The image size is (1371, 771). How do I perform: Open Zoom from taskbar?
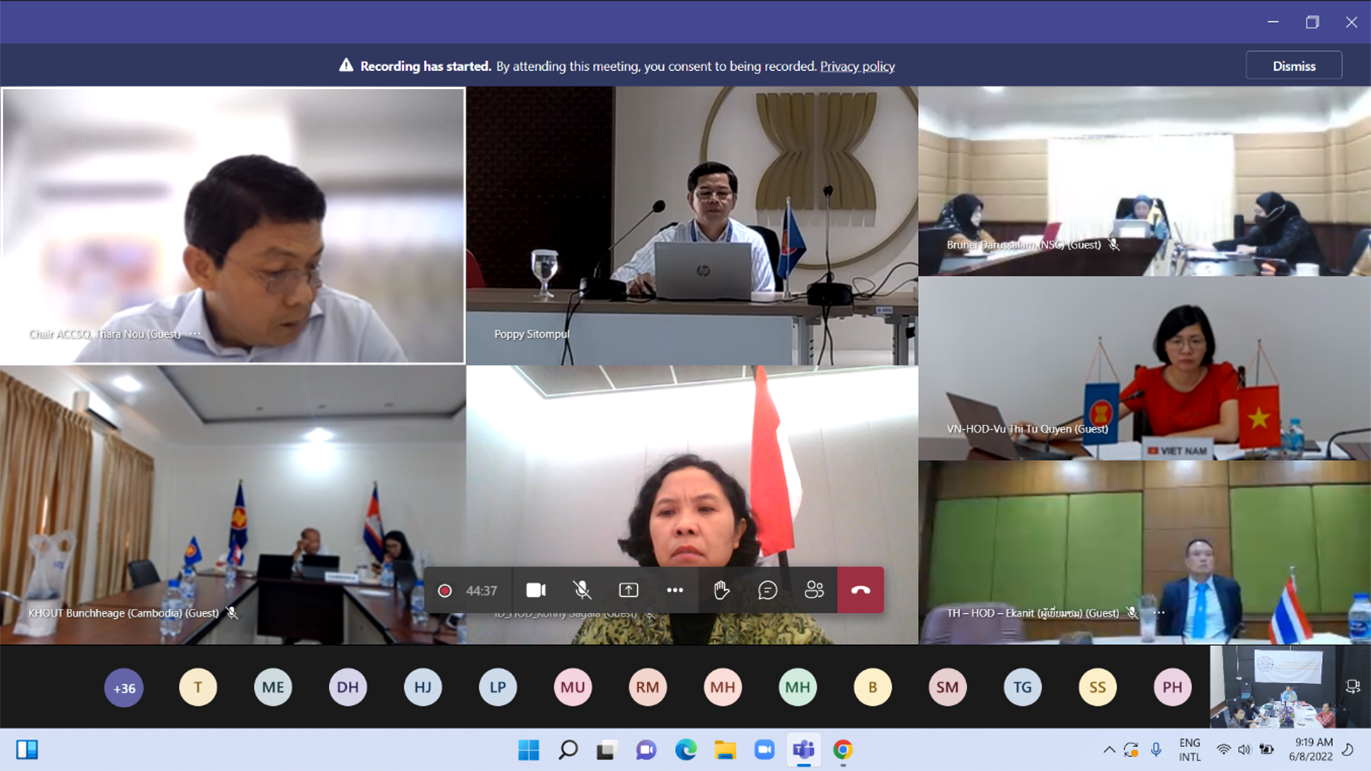coord(764,750)
